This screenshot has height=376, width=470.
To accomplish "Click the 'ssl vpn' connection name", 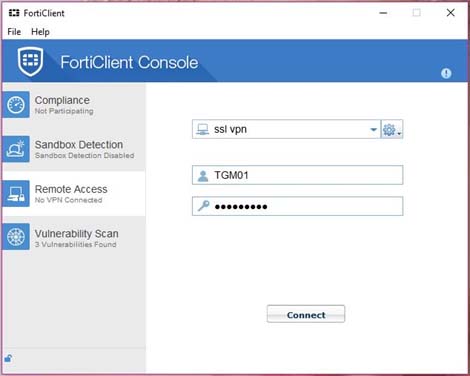I will click(x=230, y=129).
